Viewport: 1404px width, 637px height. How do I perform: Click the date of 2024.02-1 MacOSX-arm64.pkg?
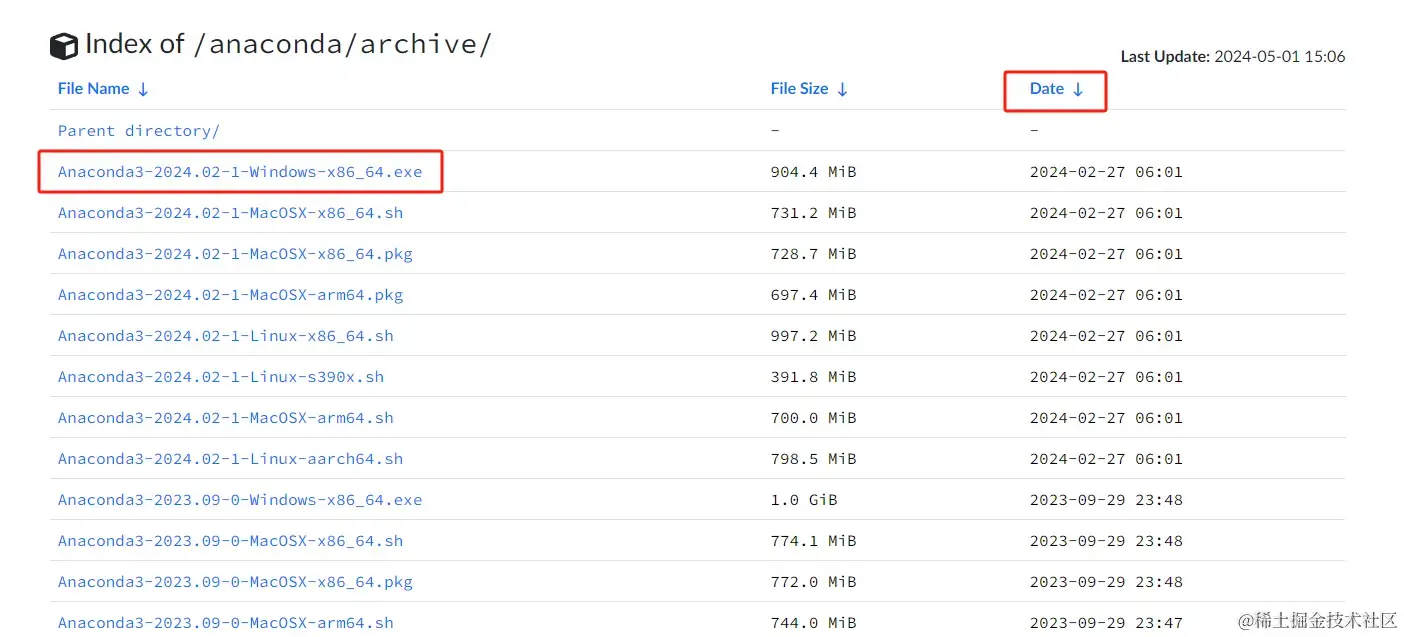click(1106, 294)
